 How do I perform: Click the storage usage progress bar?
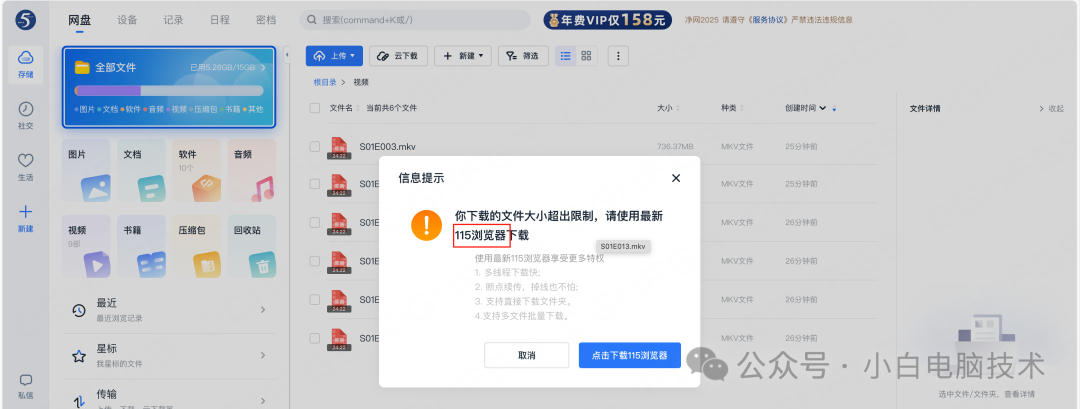point(169,90)
